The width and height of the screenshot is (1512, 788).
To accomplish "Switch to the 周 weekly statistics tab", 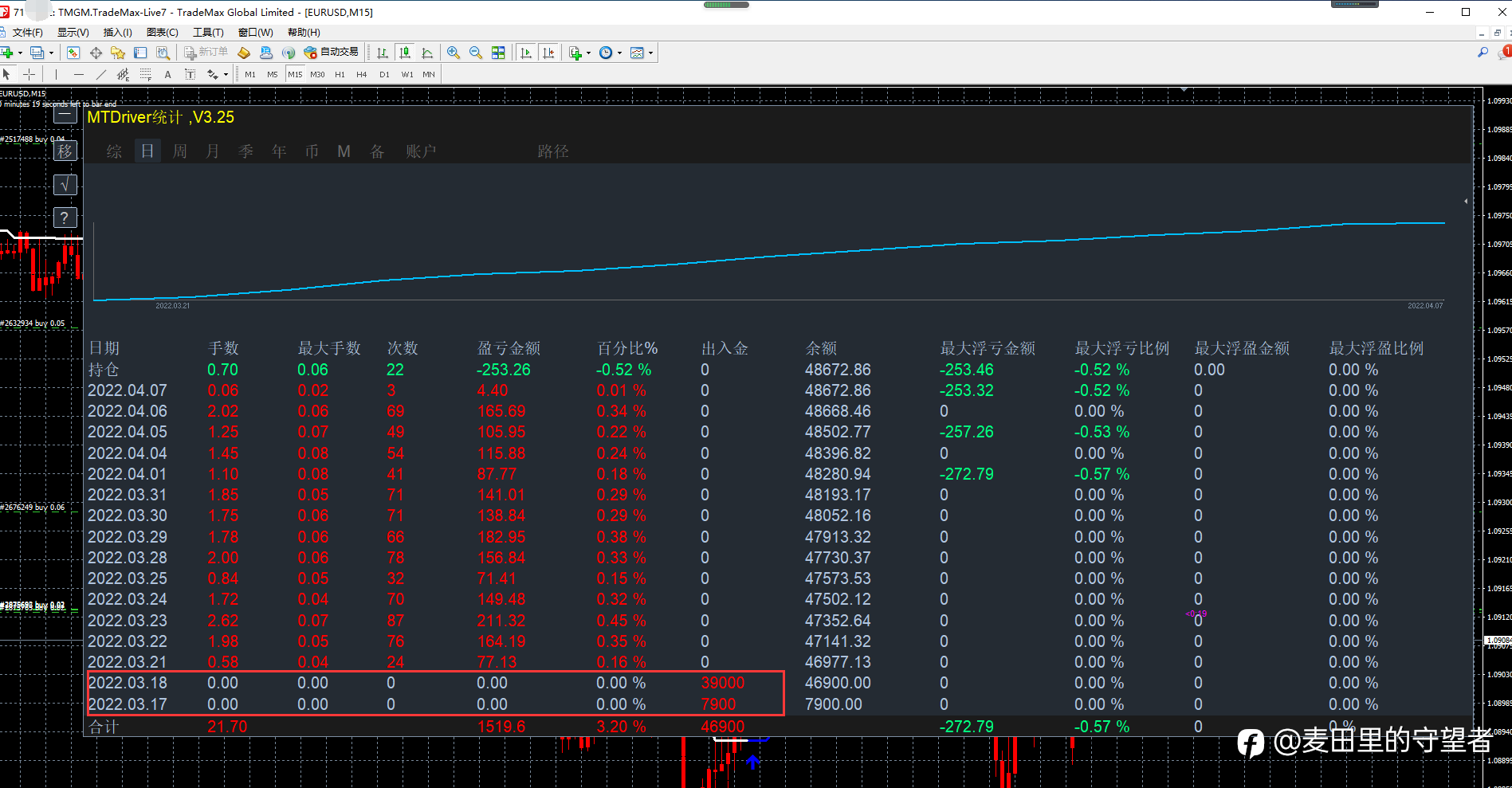I will (180, 151).
